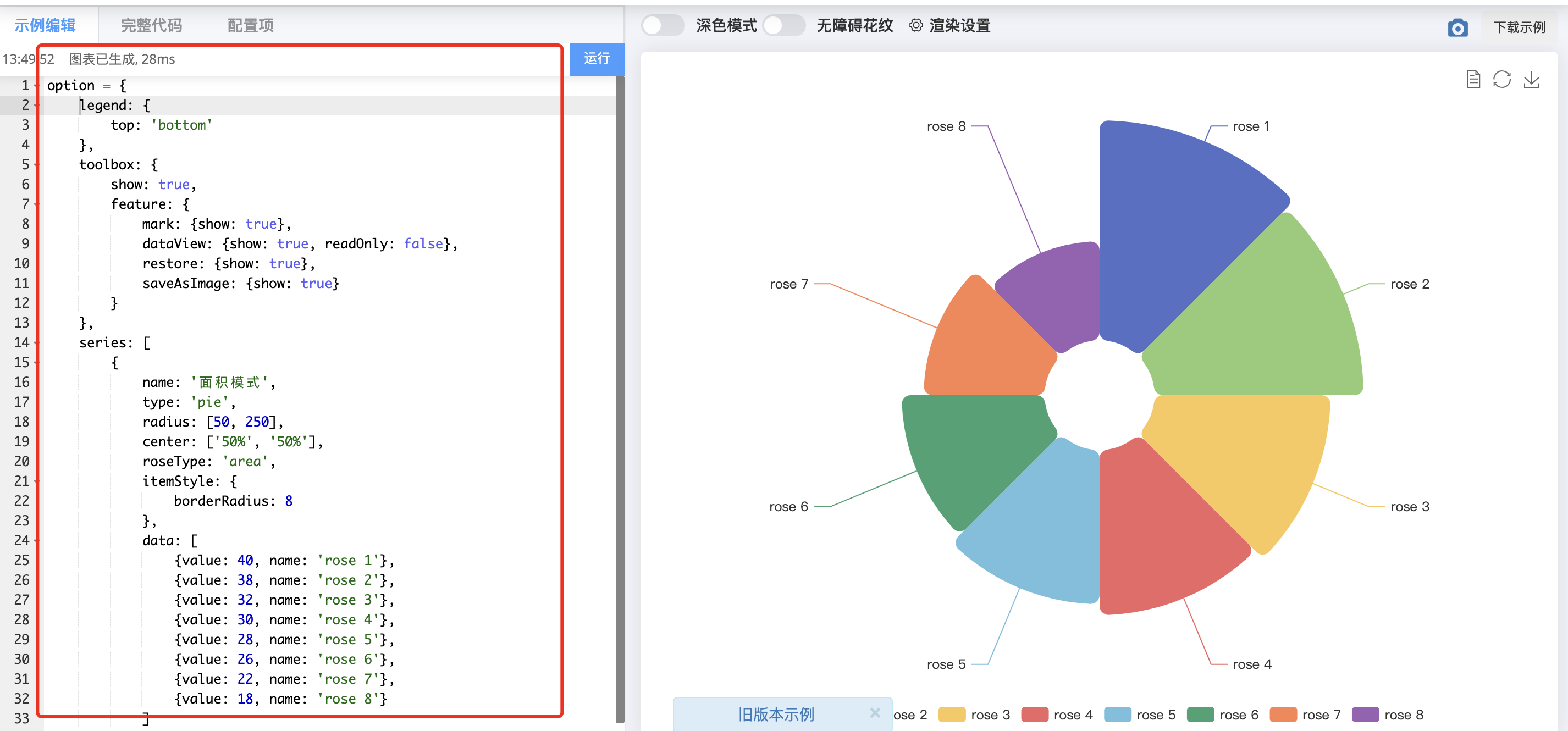Click the yellow rose 3 slice

[1248, 457]
